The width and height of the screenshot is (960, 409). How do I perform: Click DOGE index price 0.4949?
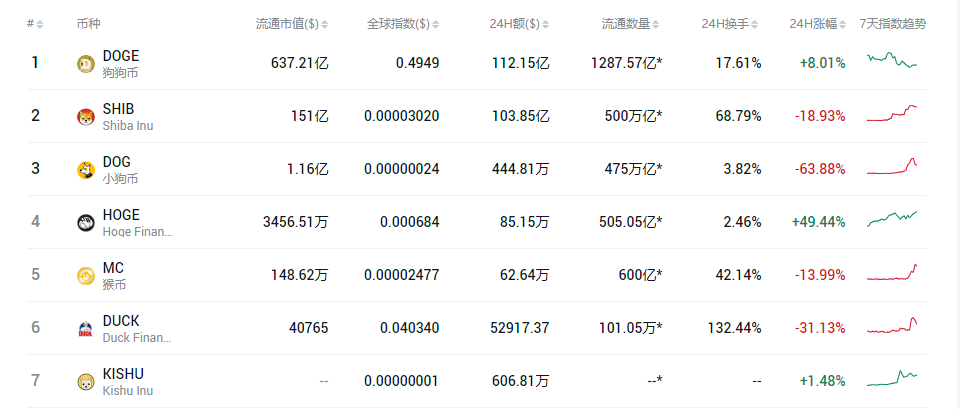click(x=418, y=63)
